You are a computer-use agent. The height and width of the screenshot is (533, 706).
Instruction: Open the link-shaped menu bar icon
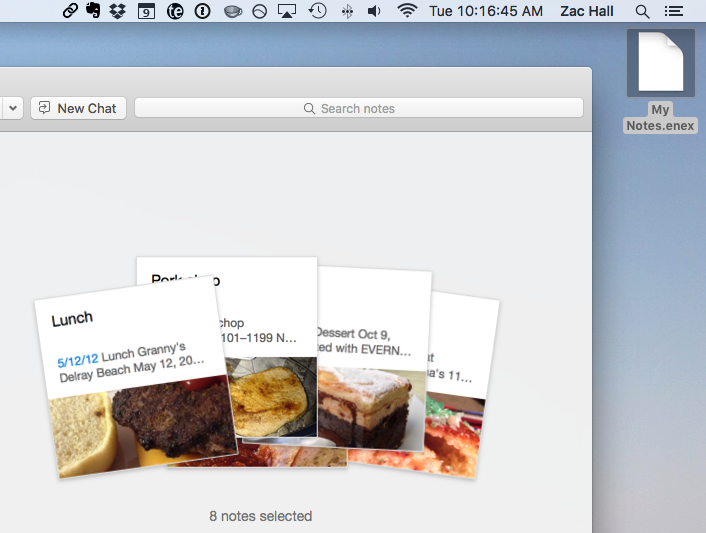70,11
